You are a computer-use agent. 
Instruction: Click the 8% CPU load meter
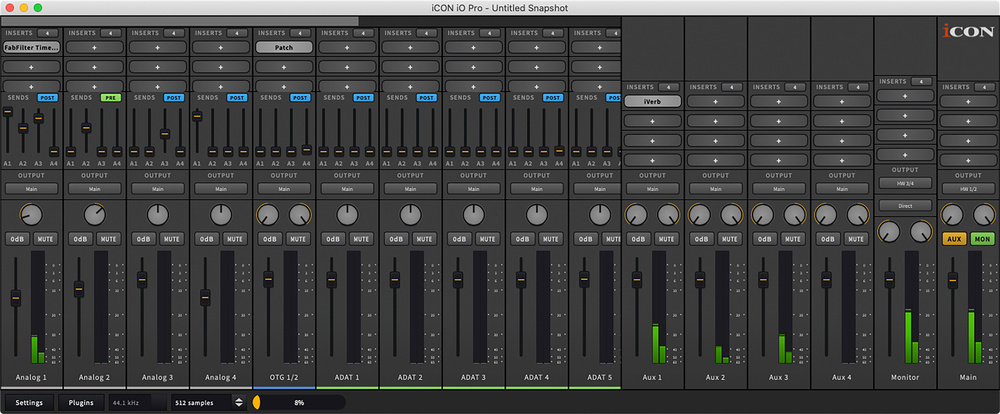[x=298, y=403]
